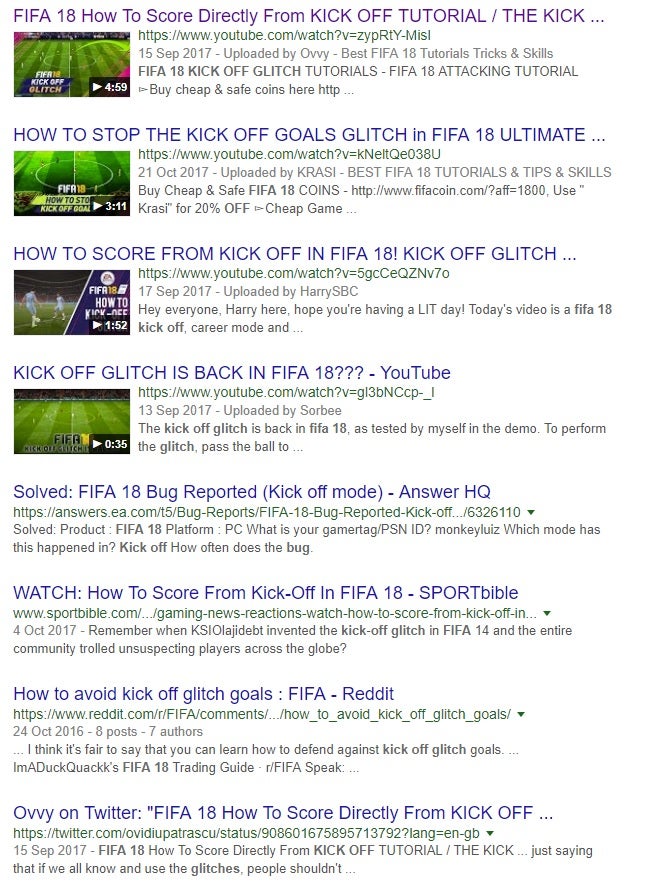Play the 4:59 kick off glitch video thumbnail
This screenshot has width=651, height=888.
[x=72, y=65]
